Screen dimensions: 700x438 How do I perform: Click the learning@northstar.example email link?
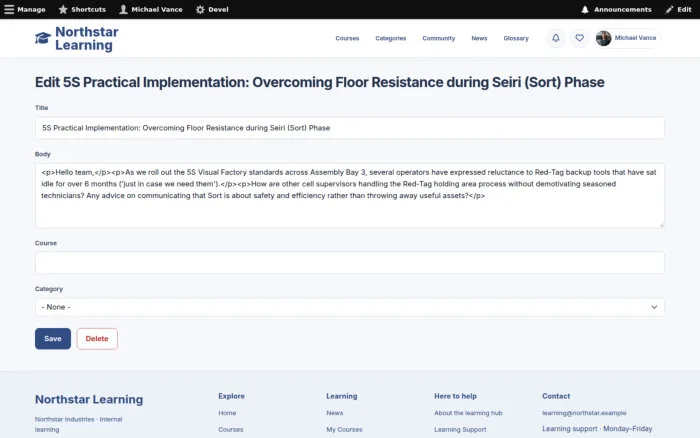(x=584, y=413)
